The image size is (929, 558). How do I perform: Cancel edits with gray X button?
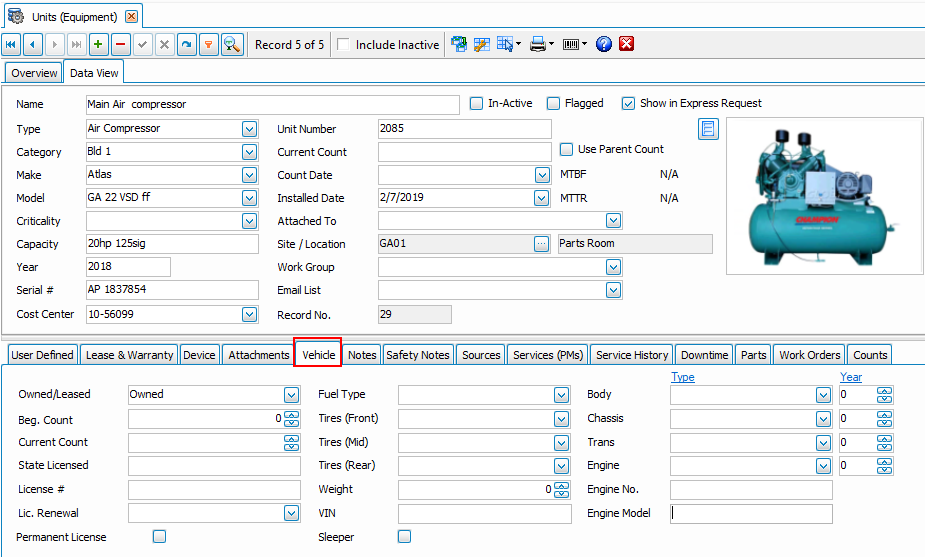point(164,44)
